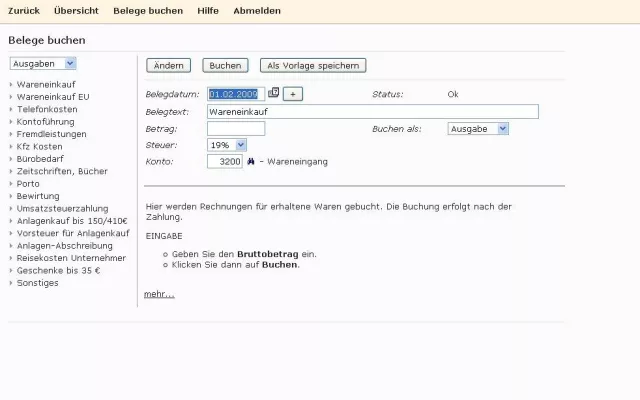
Task: Open the Hilfe menu
Action: (x=208, y=11)
